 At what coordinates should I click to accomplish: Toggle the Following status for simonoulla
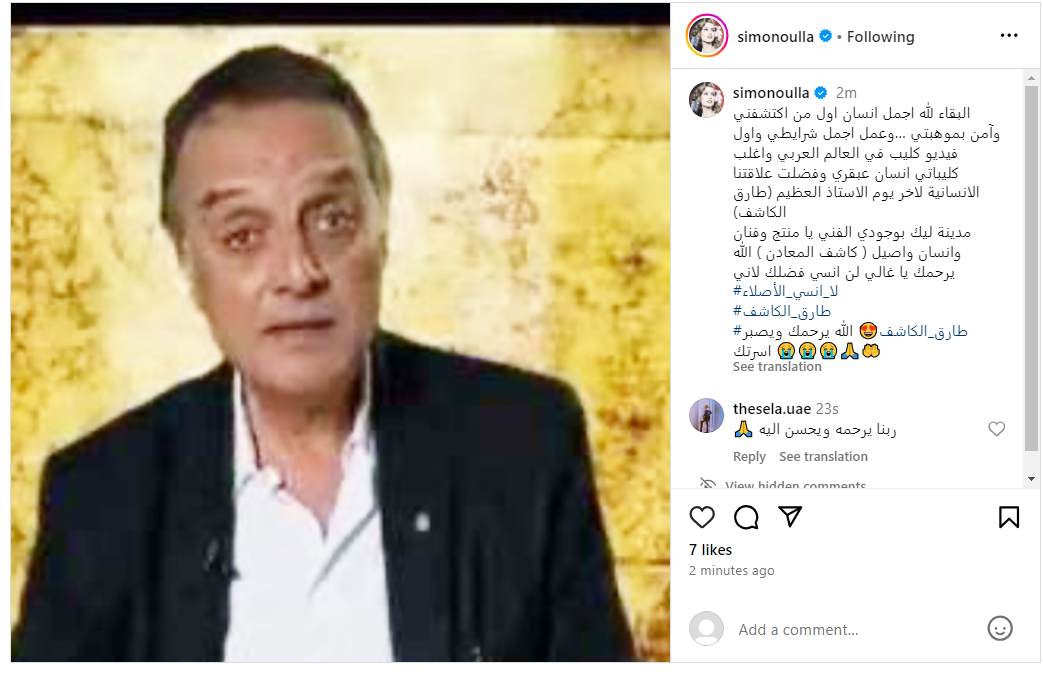pos(880,37)
